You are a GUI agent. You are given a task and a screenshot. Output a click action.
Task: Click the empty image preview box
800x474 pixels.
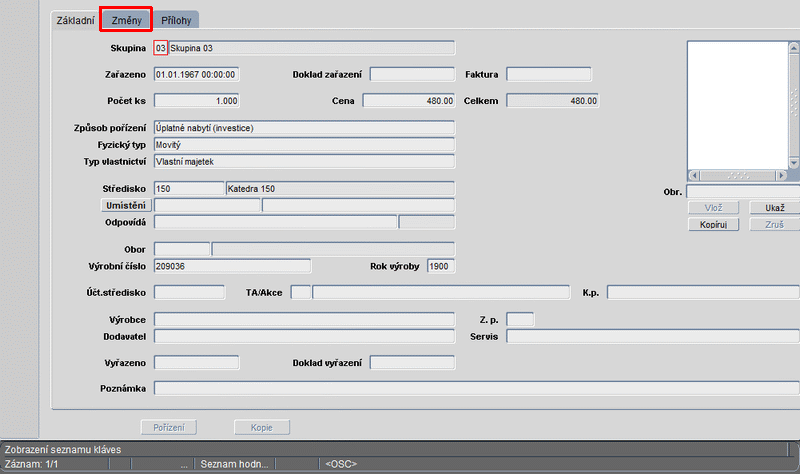738,106
